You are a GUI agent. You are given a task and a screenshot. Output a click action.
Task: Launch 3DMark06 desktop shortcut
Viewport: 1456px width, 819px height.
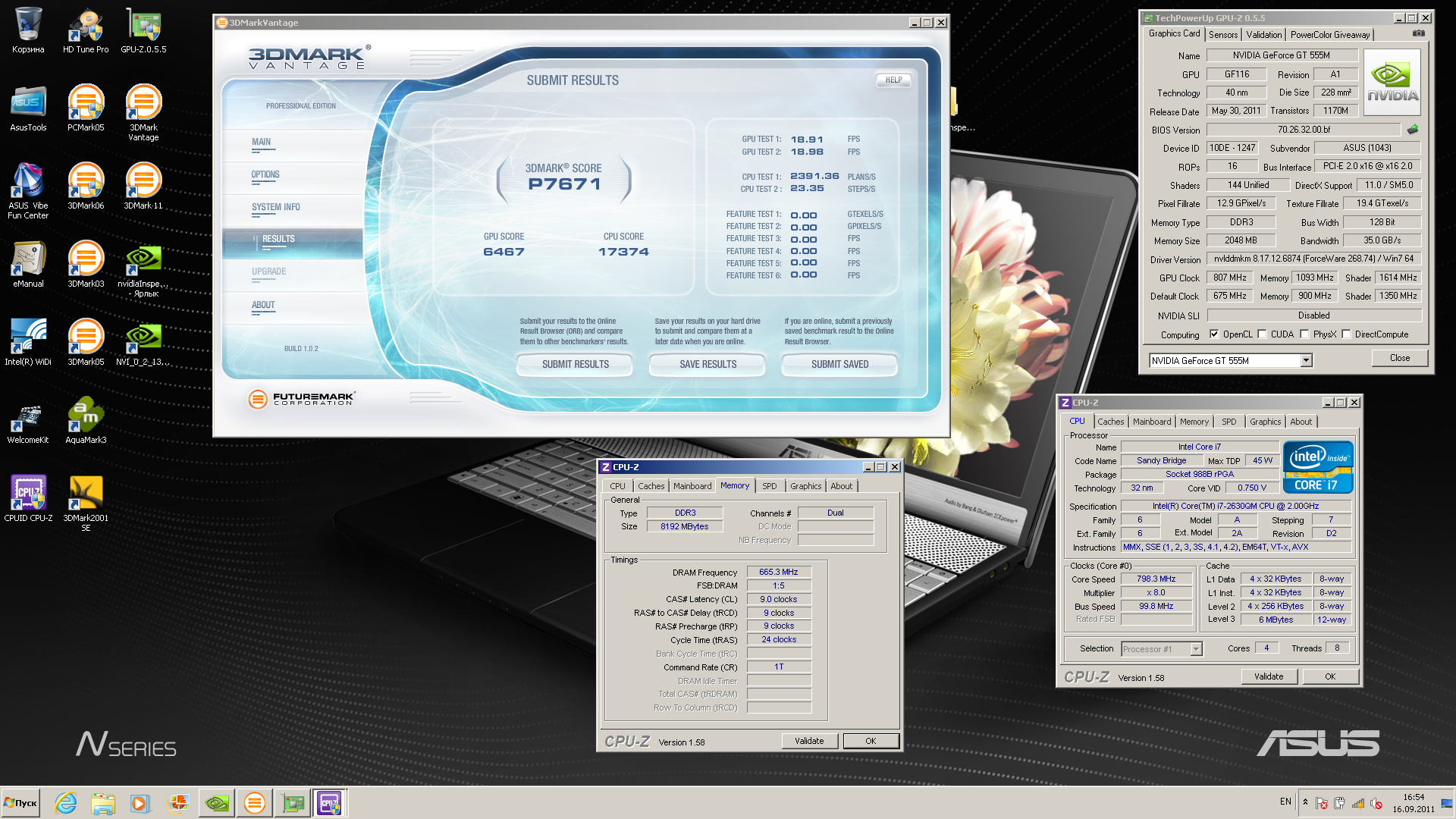click(x=86, y=187)
